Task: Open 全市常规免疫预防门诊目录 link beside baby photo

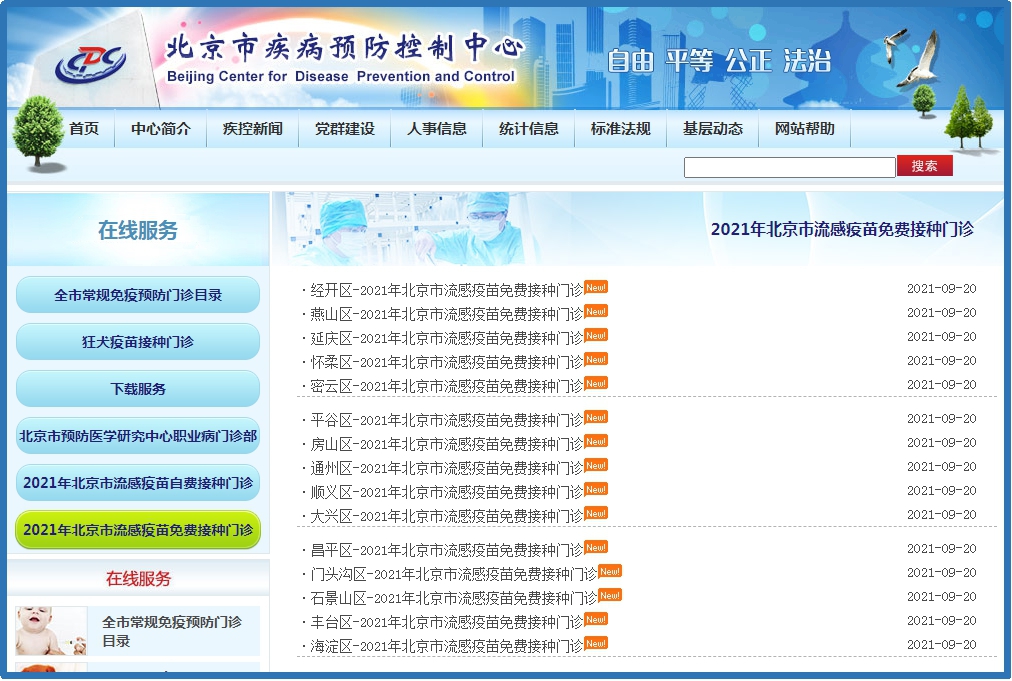Action: 172,631
